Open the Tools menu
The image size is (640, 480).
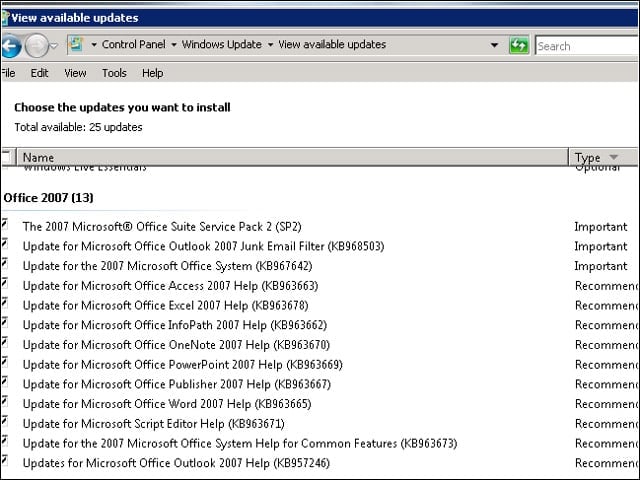(x=114, y=73)
